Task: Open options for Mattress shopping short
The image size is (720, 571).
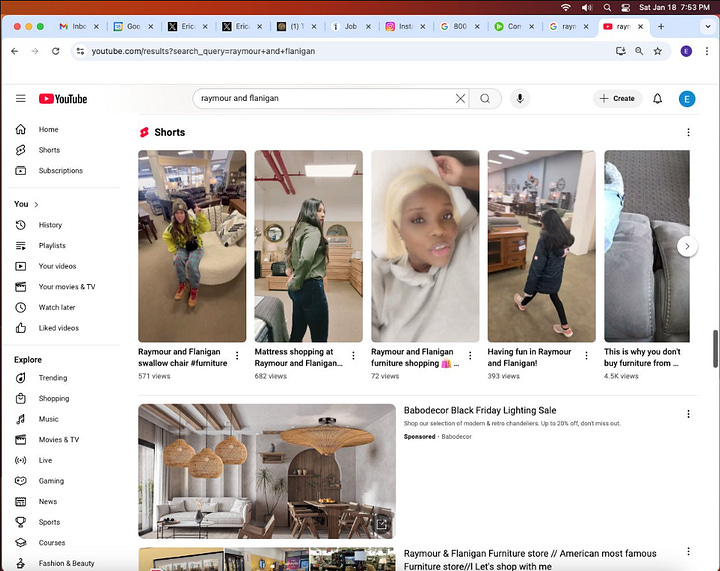Action: (x=353, y=355)
